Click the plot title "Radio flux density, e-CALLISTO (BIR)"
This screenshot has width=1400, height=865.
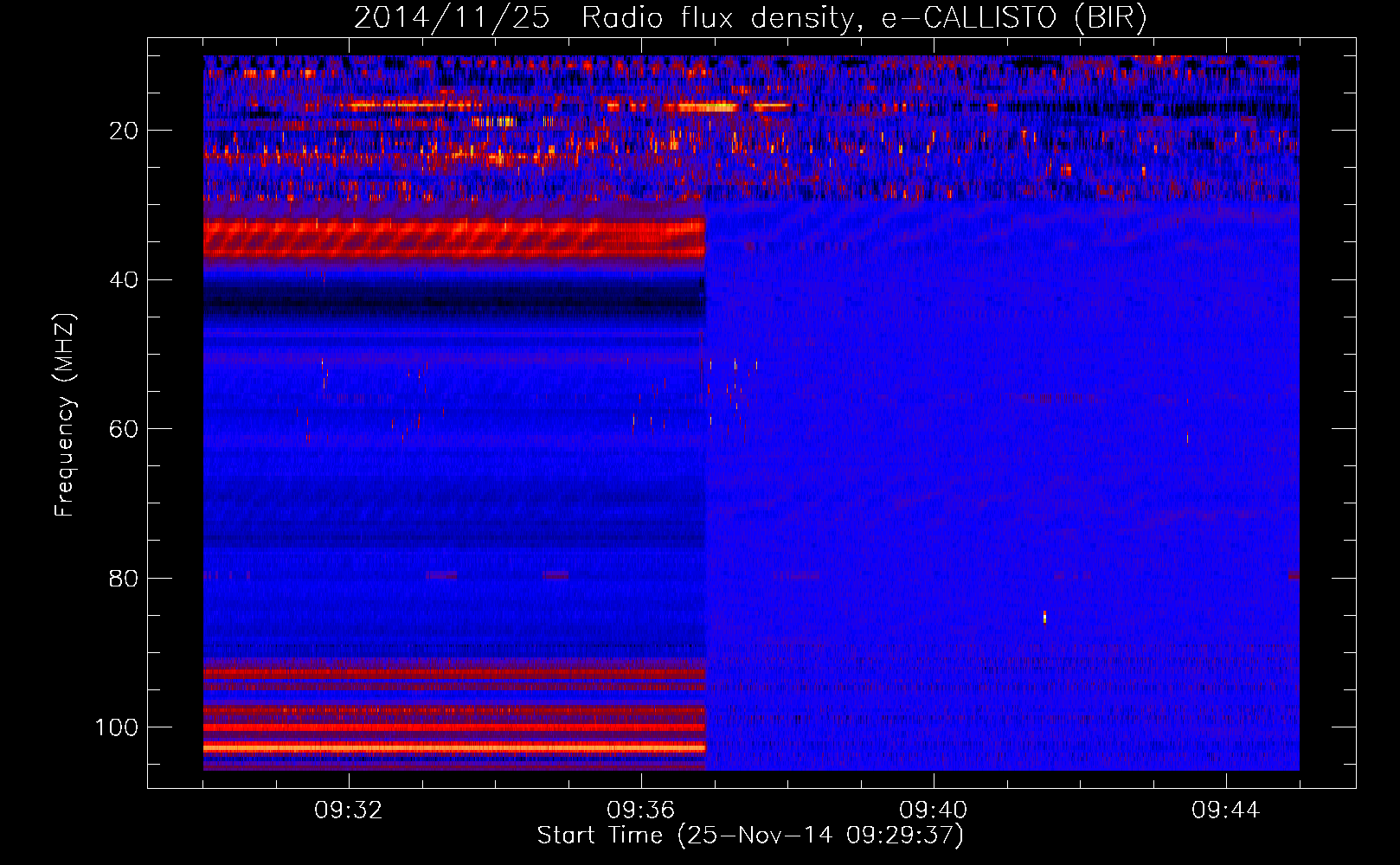[x=864, y=17]
